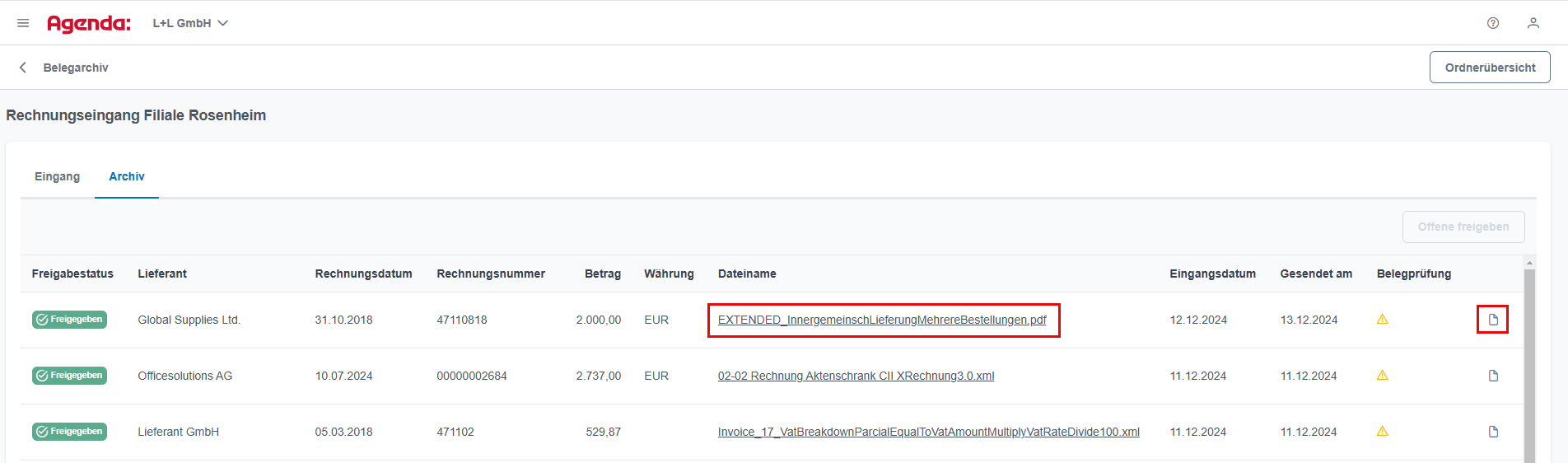Click the Eingangsdatum column header
Image resolution: width=1568 pixels, height=463 pixels.
pos(1212,274)
